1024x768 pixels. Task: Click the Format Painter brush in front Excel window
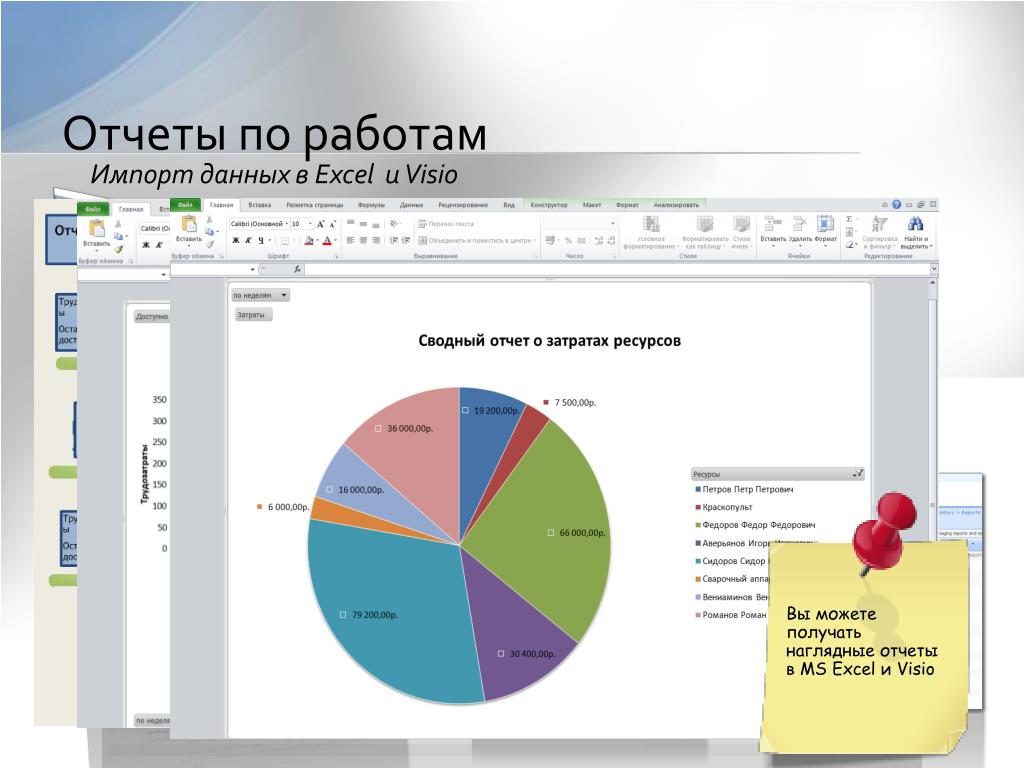[210, 244]
